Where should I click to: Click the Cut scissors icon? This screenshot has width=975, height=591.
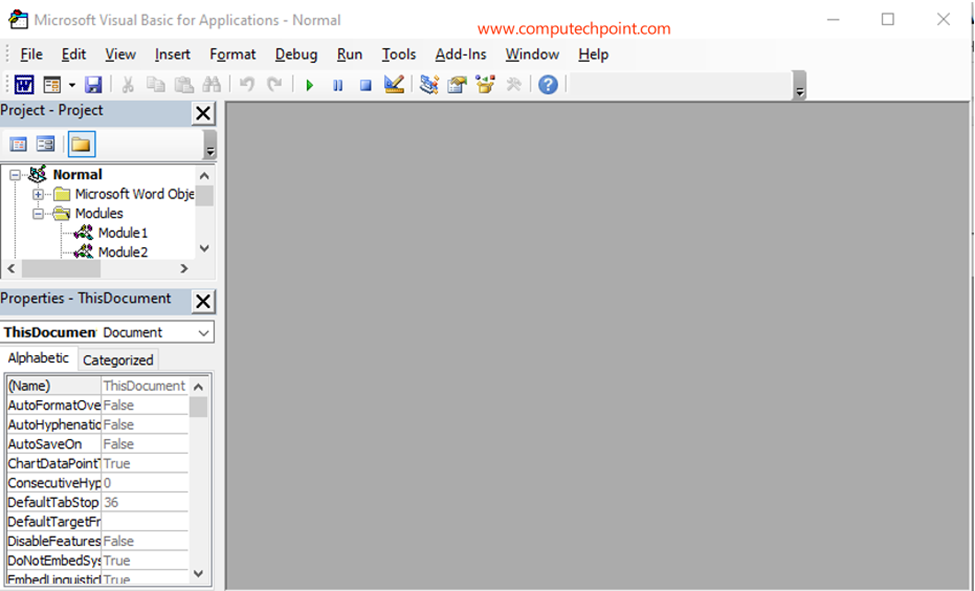pyautogui.click(x=128, y=84)
